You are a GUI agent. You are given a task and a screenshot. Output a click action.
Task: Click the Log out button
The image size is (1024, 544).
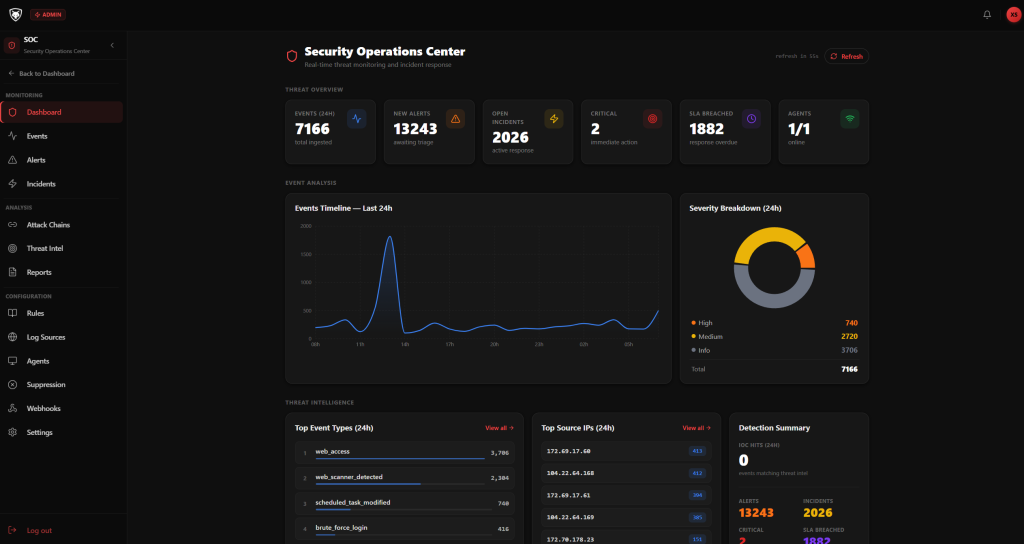click(30, 530)
